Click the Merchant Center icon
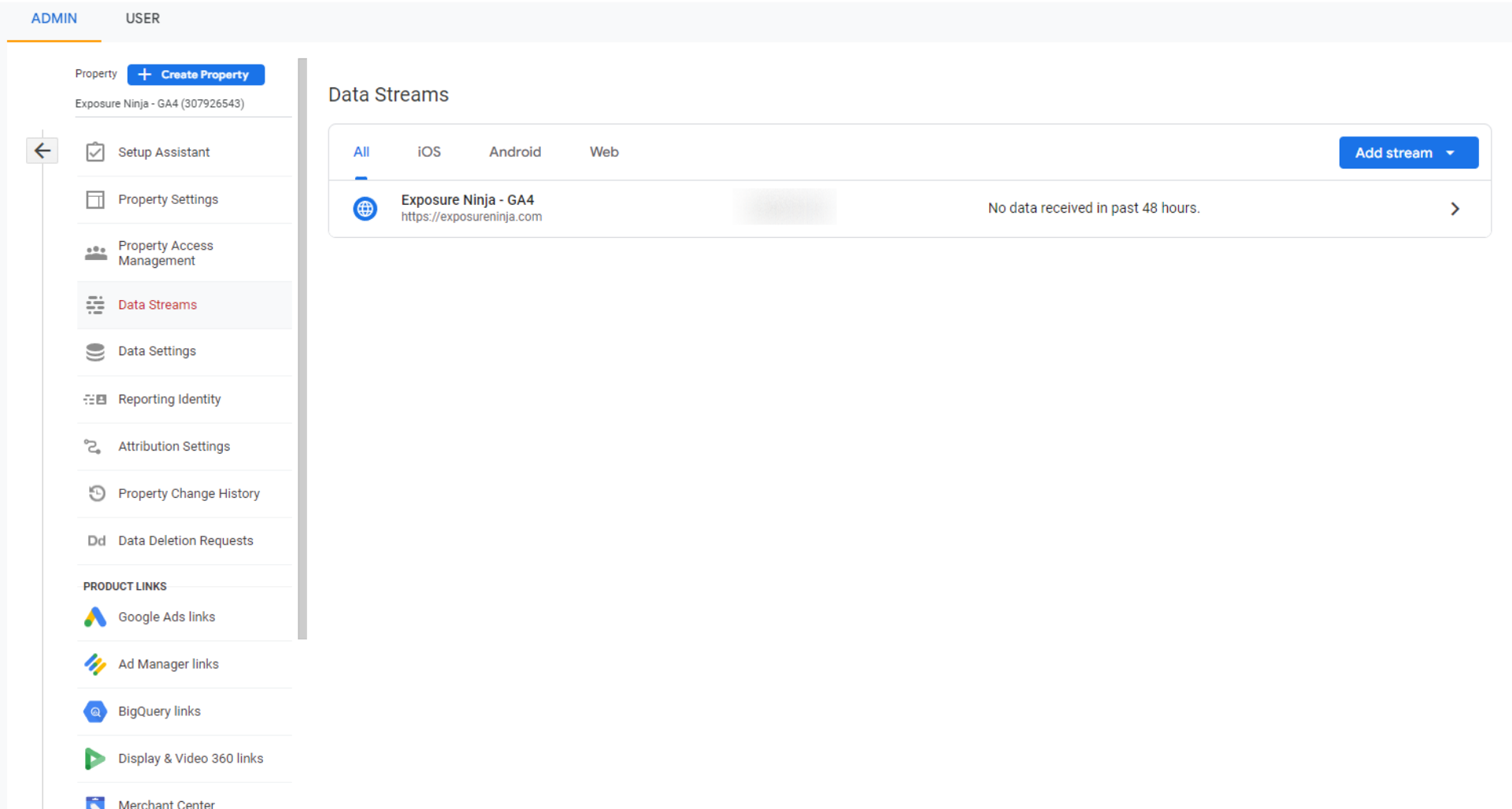Viewport: 1512px width, 809px height. tap(95, 803)
